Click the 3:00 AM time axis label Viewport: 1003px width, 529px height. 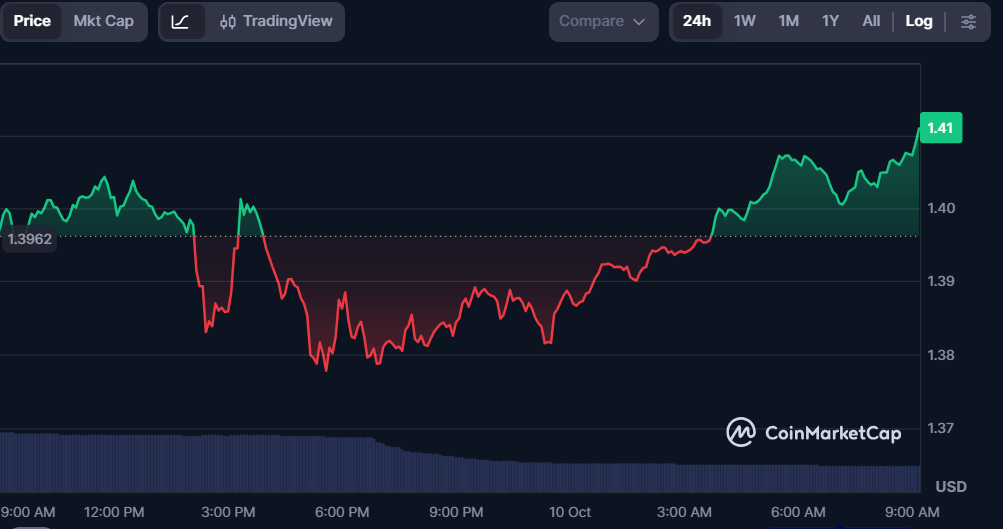[x=684, y=512]
